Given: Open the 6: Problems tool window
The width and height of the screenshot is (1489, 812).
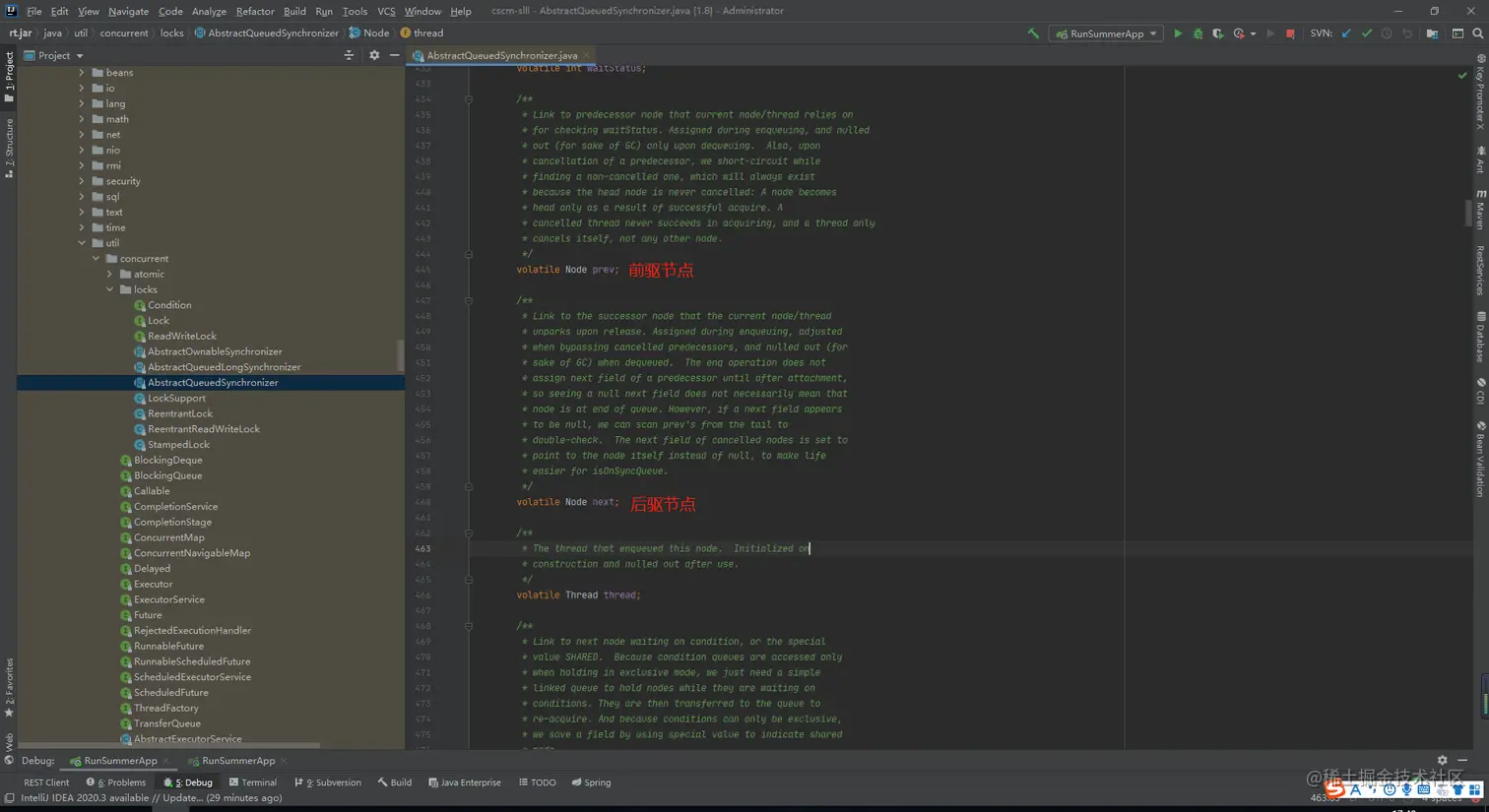Looking at the screenshot, I should [116, 782].
